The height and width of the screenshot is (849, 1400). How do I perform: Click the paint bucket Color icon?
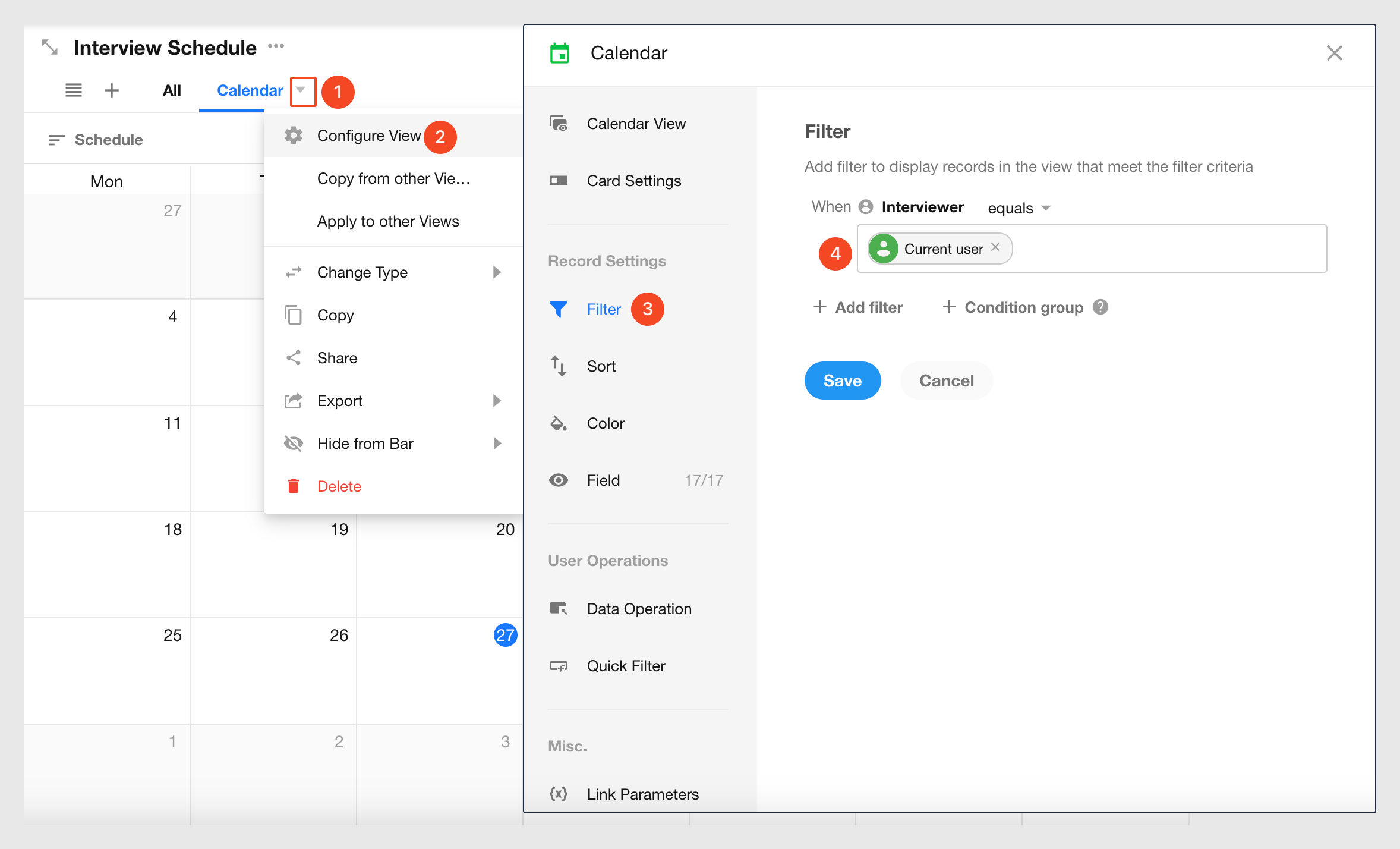coord(559,423)
